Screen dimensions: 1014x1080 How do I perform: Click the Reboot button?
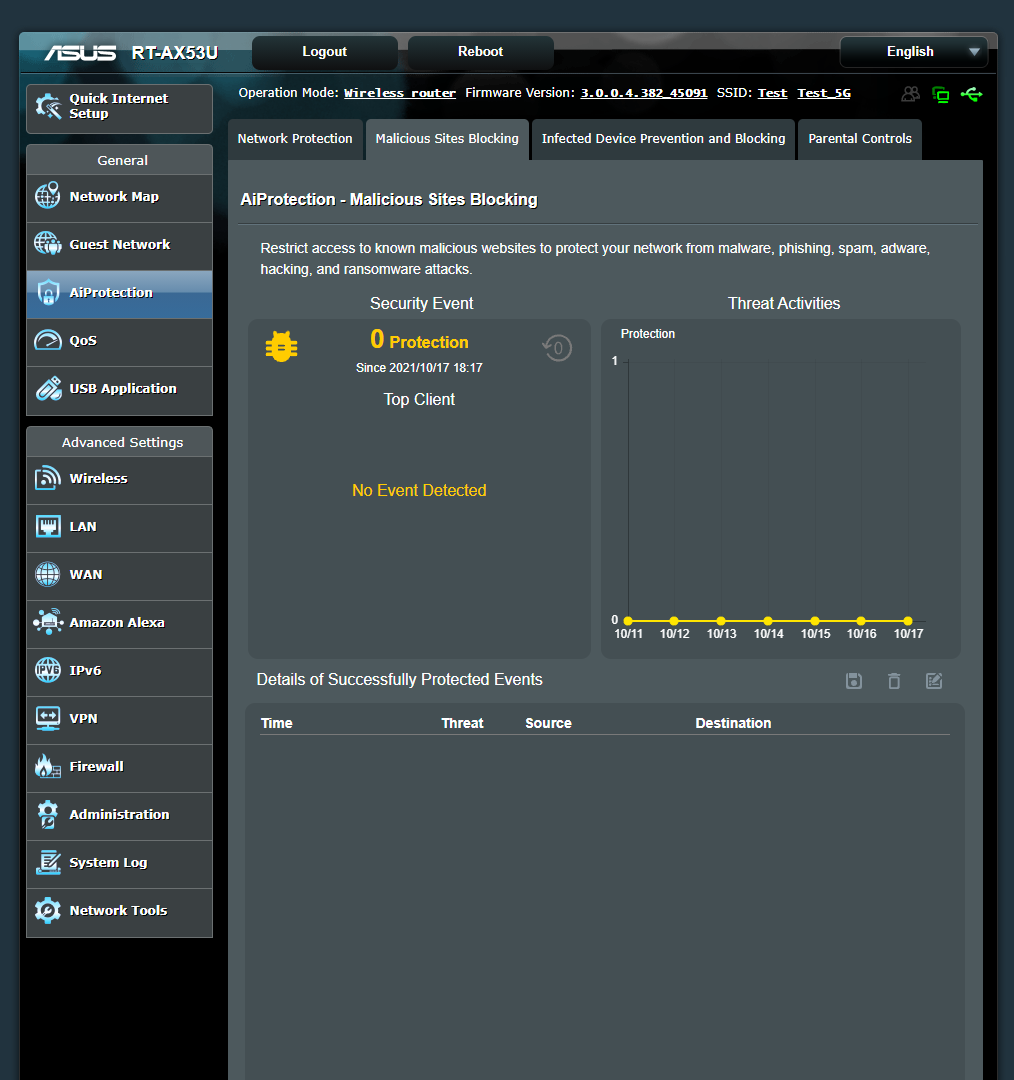pyautogui.click(x=480, y=52)
